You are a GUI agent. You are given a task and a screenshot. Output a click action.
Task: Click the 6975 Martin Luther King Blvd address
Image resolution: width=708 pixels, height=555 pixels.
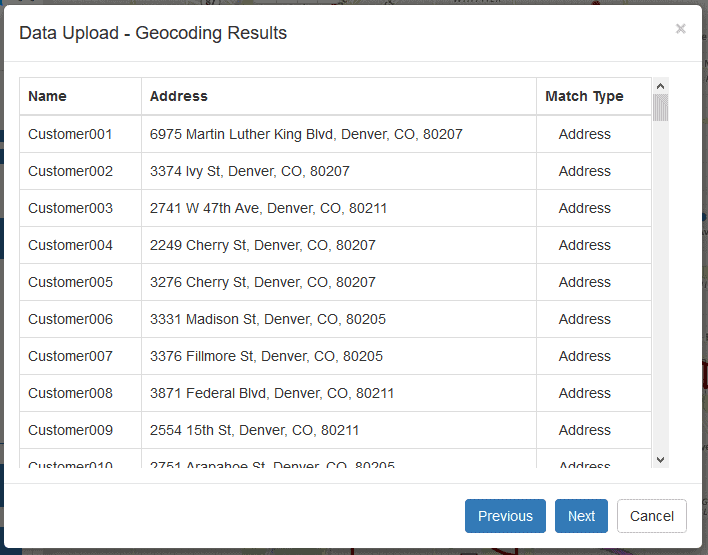coord(306,134)
